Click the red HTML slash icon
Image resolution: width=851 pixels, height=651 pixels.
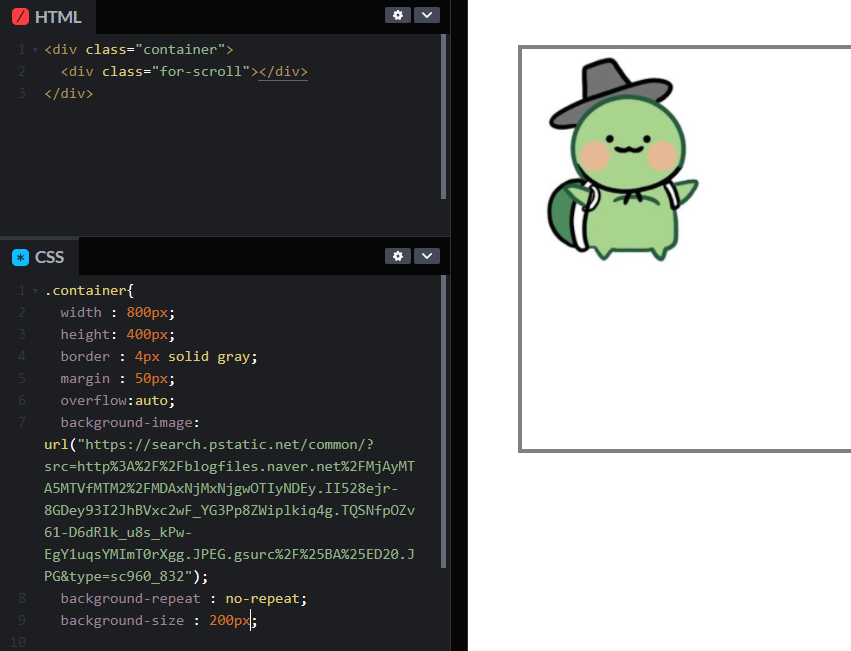[x=20, y=17]
